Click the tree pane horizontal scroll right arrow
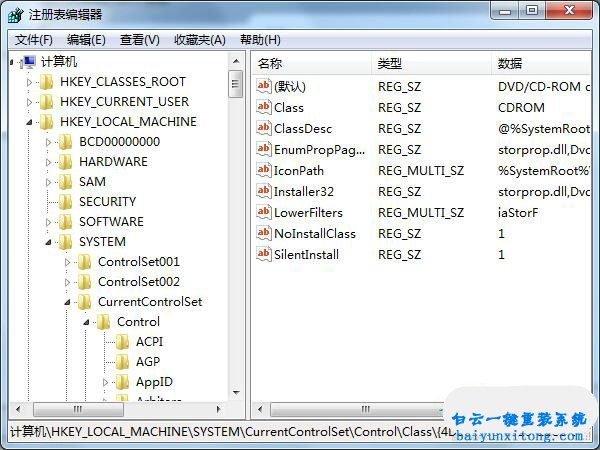600x450 pixels. click(x=218, y=409)
